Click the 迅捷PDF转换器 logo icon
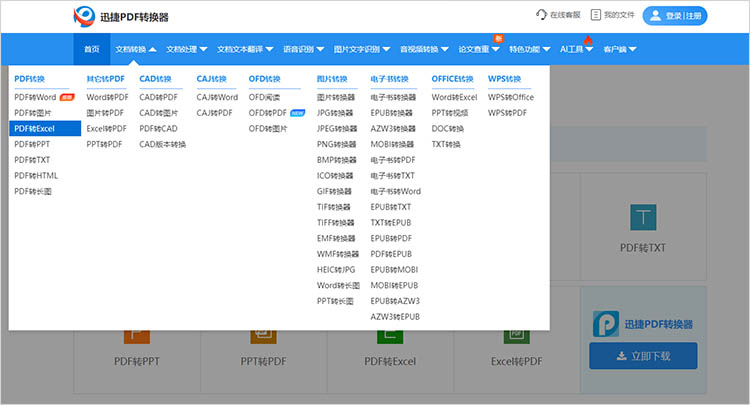Viewport: 750px width, 405px height. [86, 16]
